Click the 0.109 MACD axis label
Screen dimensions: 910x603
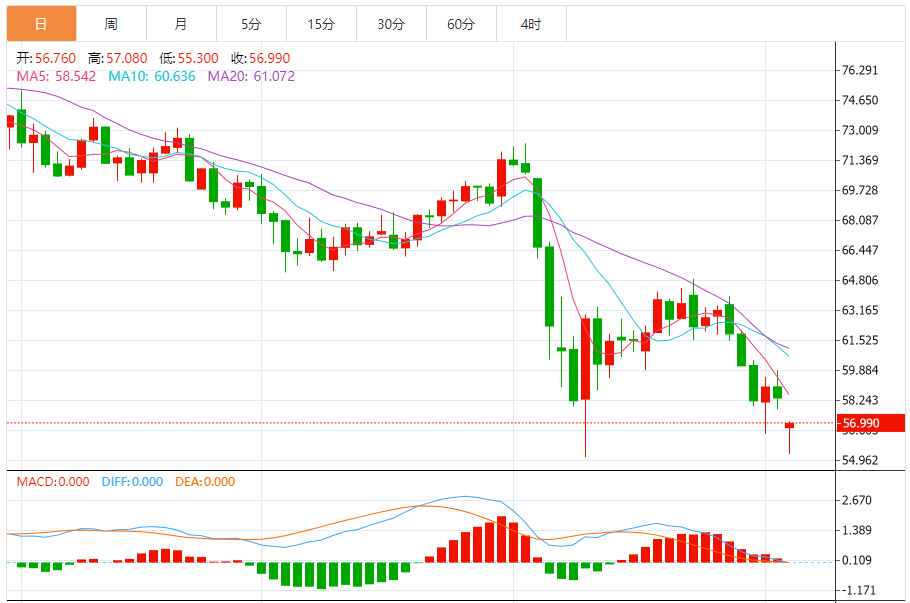click(x=857, y=560)
